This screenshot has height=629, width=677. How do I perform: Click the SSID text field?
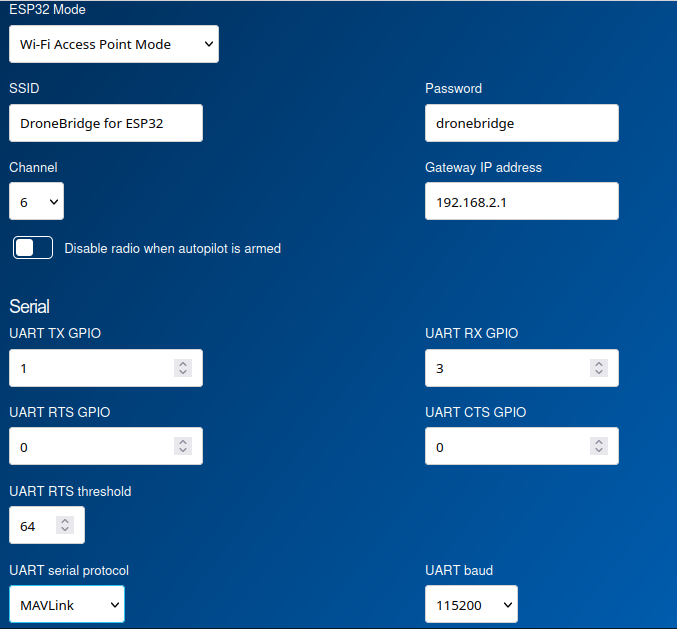(x=105, y=124)
